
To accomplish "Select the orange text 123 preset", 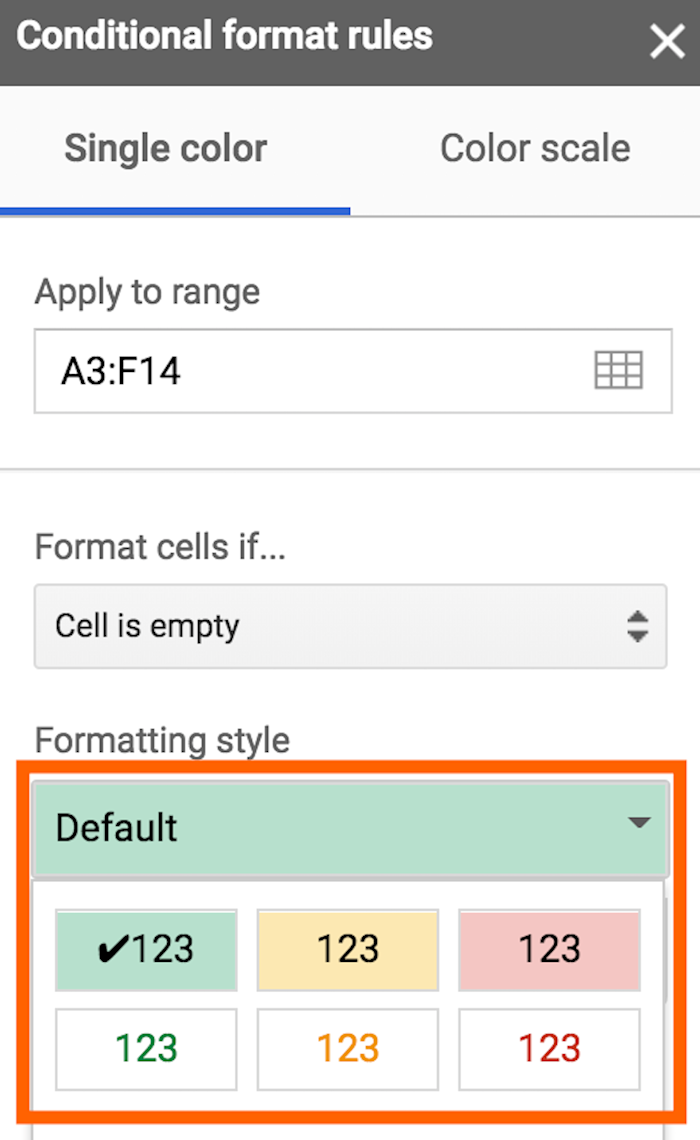I will click(x=347, y=1049).
